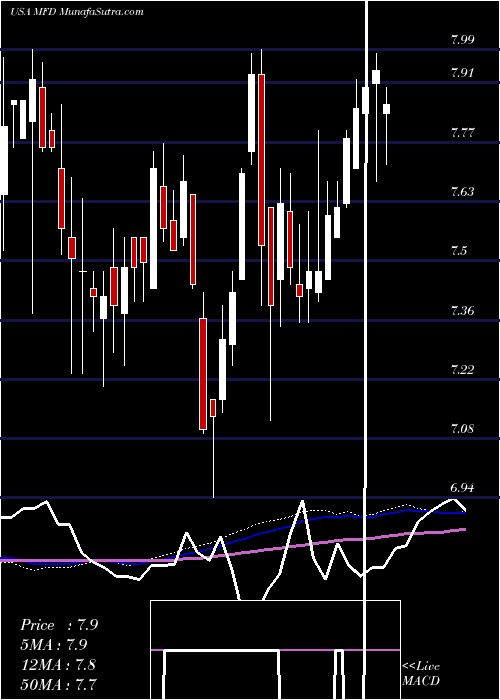Click the 7.5 price axis label
500x700 pixels.
[459, 251]
